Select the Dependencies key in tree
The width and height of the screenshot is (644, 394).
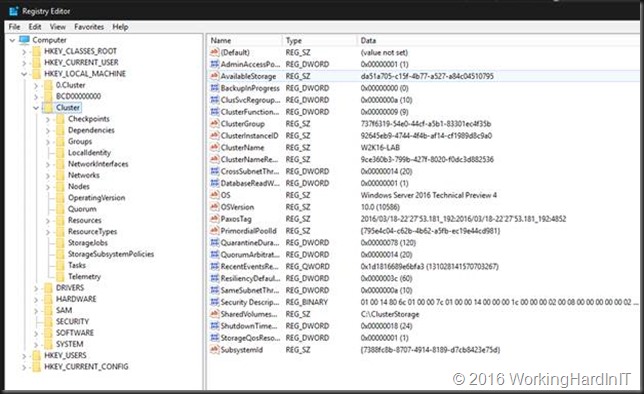tap(91, 130)
